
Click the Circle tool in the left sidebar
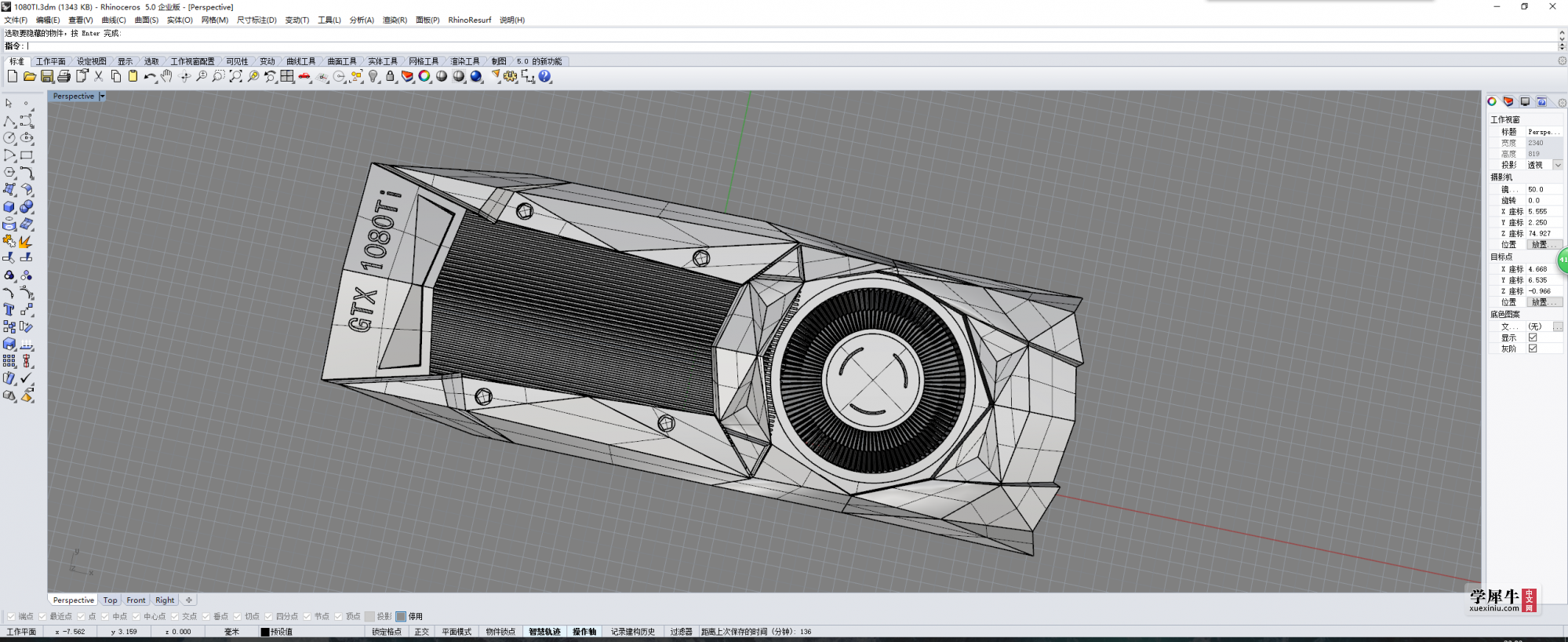[x=9, y=137]
